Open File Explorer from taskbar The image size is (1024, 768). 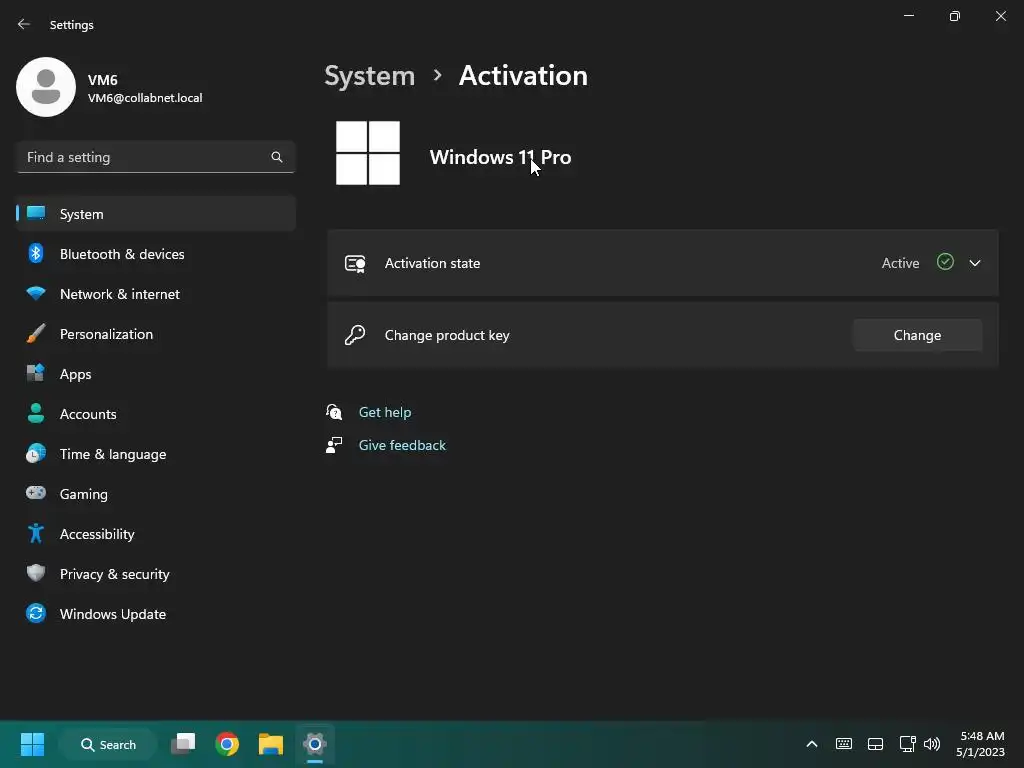click(270, 744)
